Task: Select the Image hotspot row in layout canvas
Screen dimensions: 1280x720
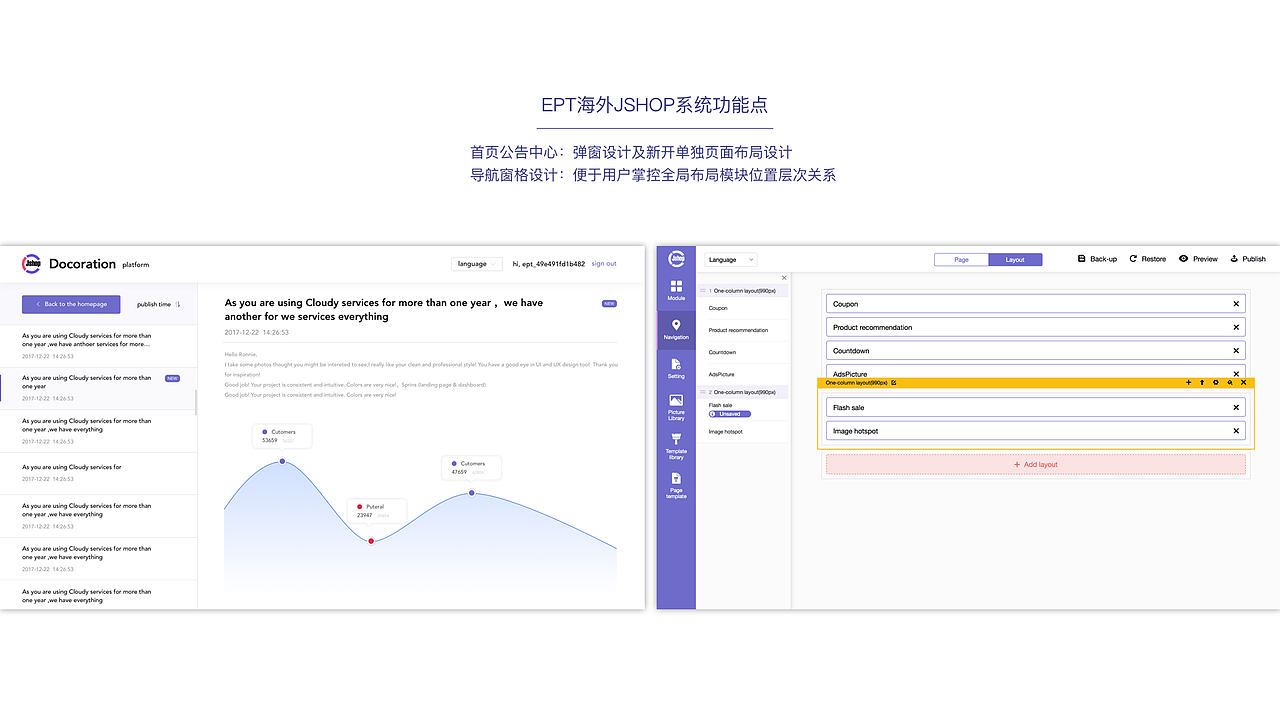Action: tap(1036, 431)
